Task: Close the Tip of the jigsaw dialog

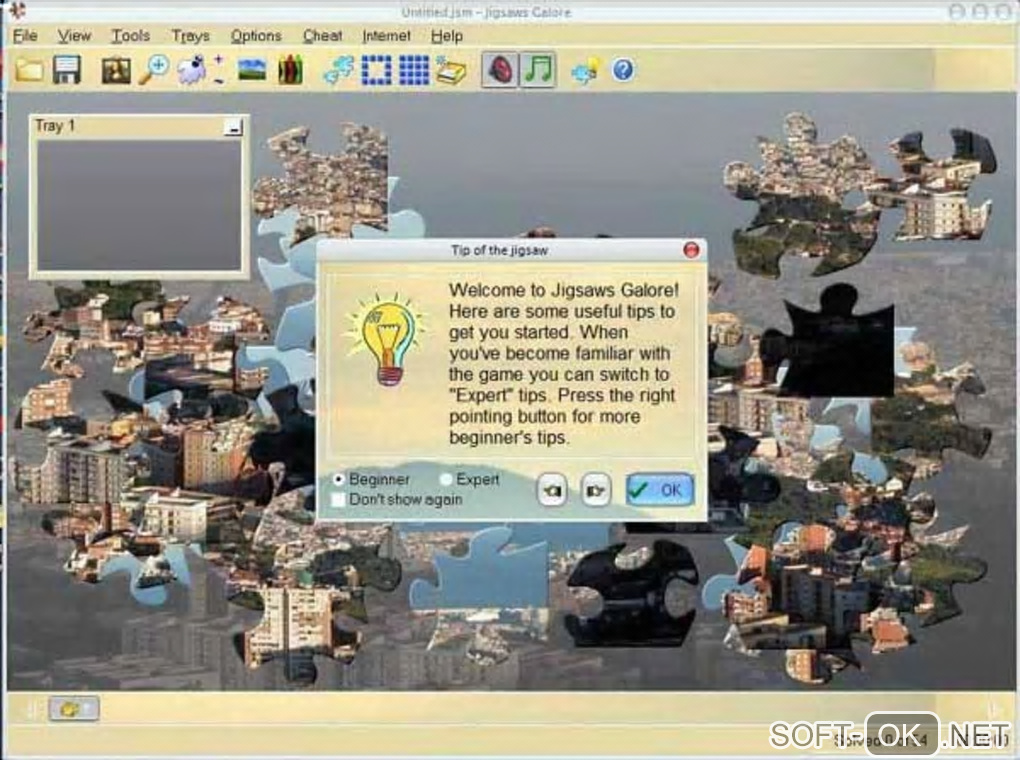Action: (691, 250)
